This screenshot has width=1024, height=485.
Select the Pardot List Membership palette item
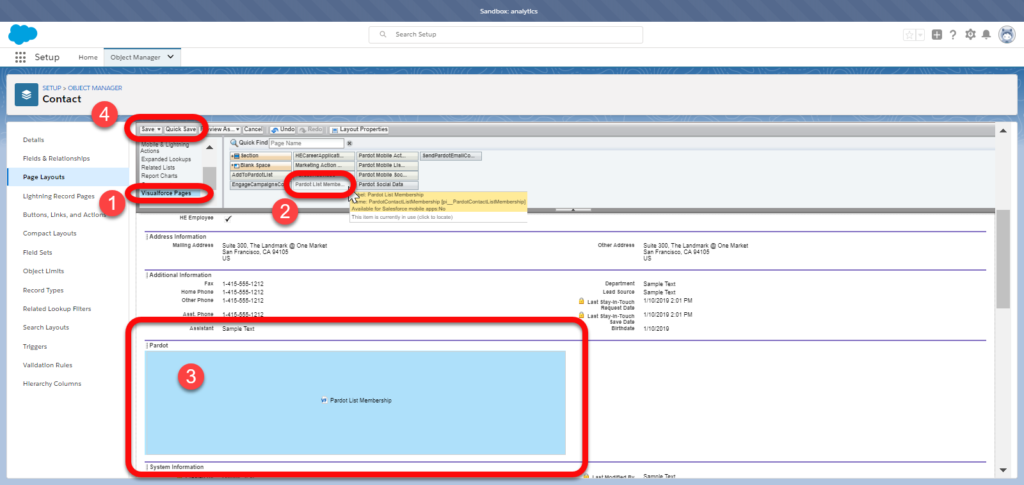(321, 185)
